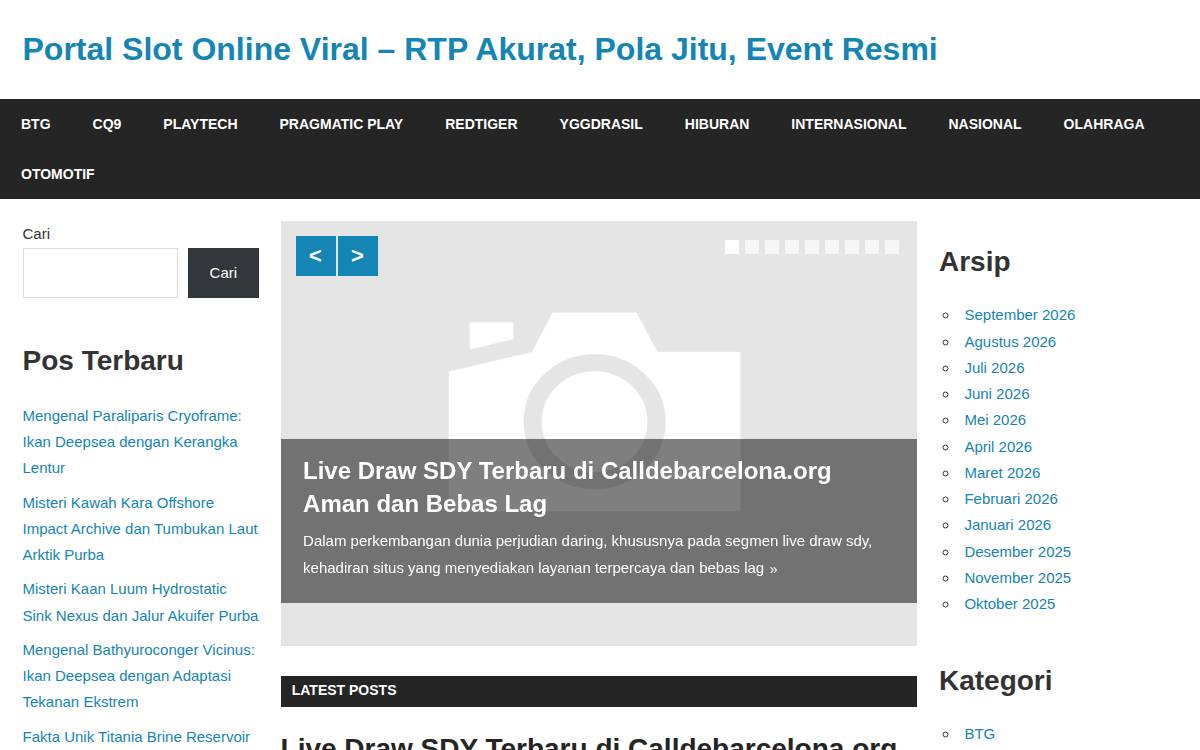Click the » read more link in slide
The width and height of the screenshot is (1200, 750).
(x=773, y=569)
